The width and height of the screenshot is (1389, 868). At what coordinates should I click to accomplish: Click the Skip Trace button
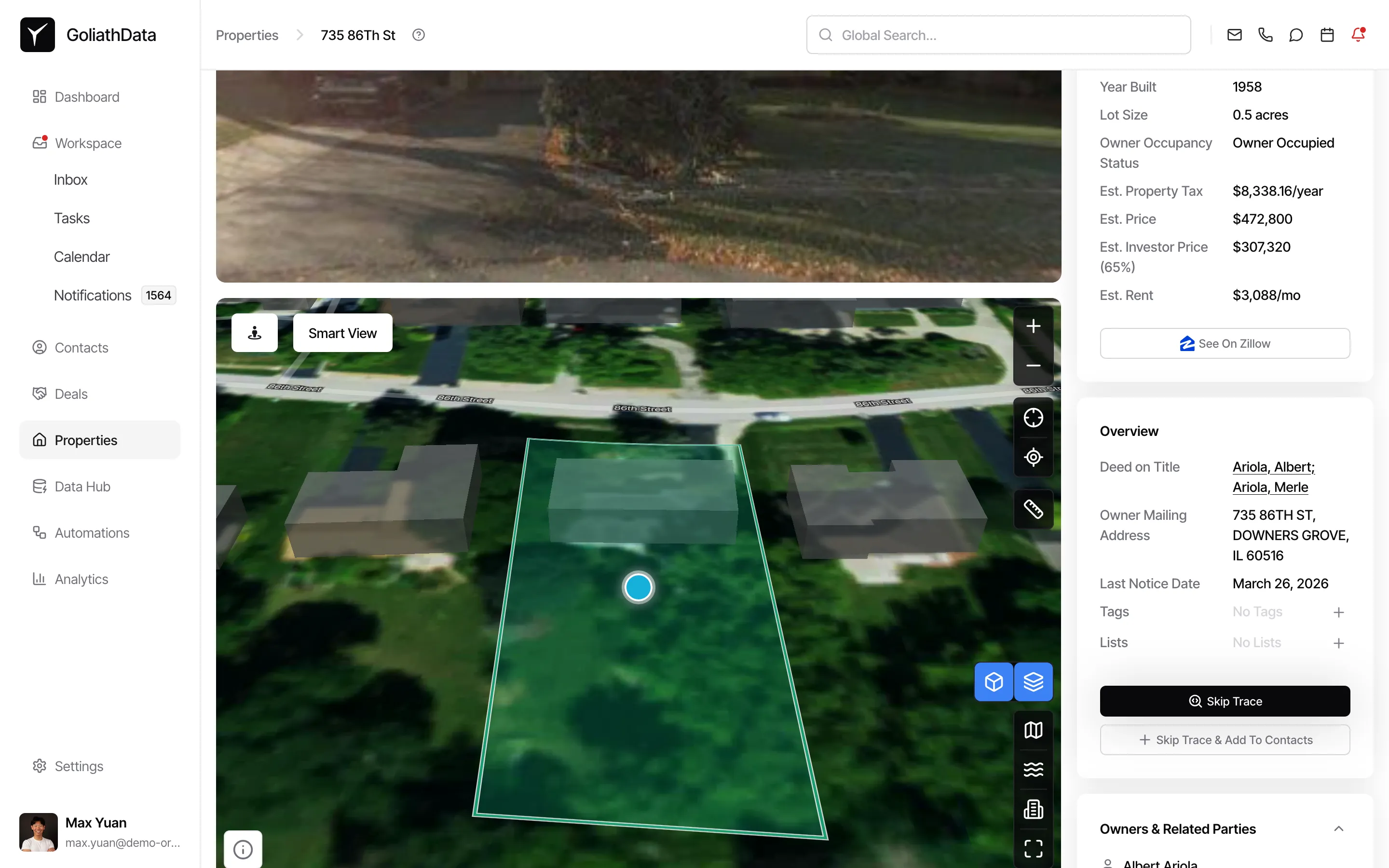1224,701
